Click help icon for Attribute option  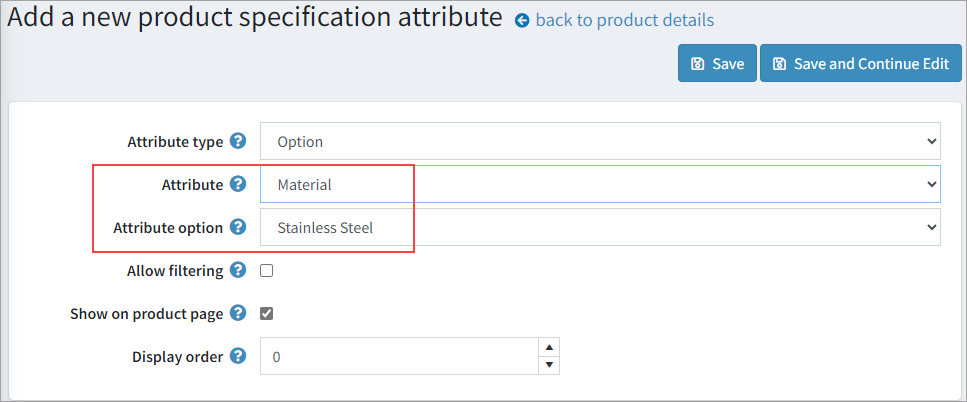click(237, 227)
